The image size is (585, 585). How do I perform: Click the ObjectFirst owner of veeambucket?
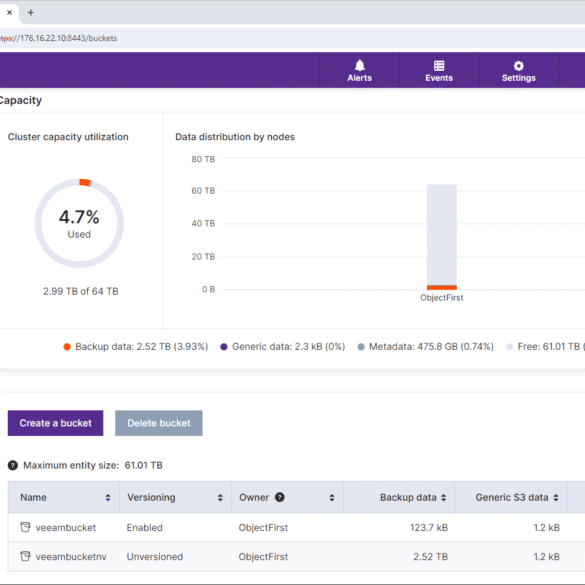(x=263, y=528)
